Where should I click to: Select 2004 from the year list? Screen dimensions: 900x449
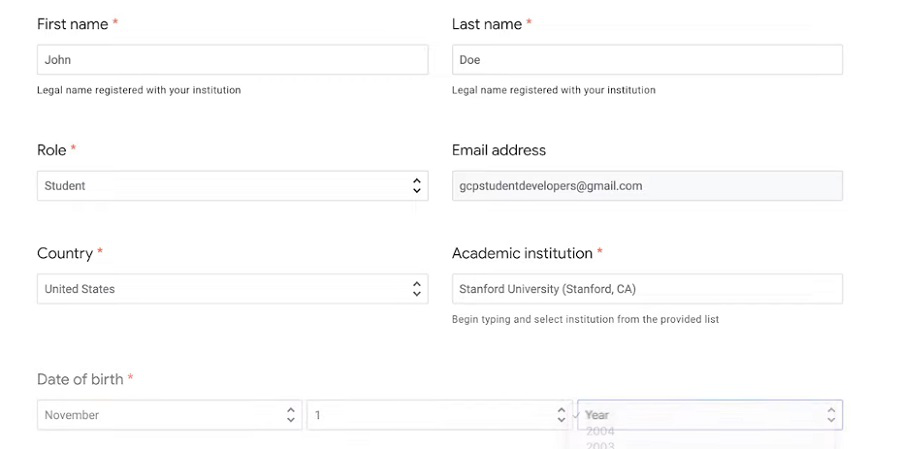(601, 432)
